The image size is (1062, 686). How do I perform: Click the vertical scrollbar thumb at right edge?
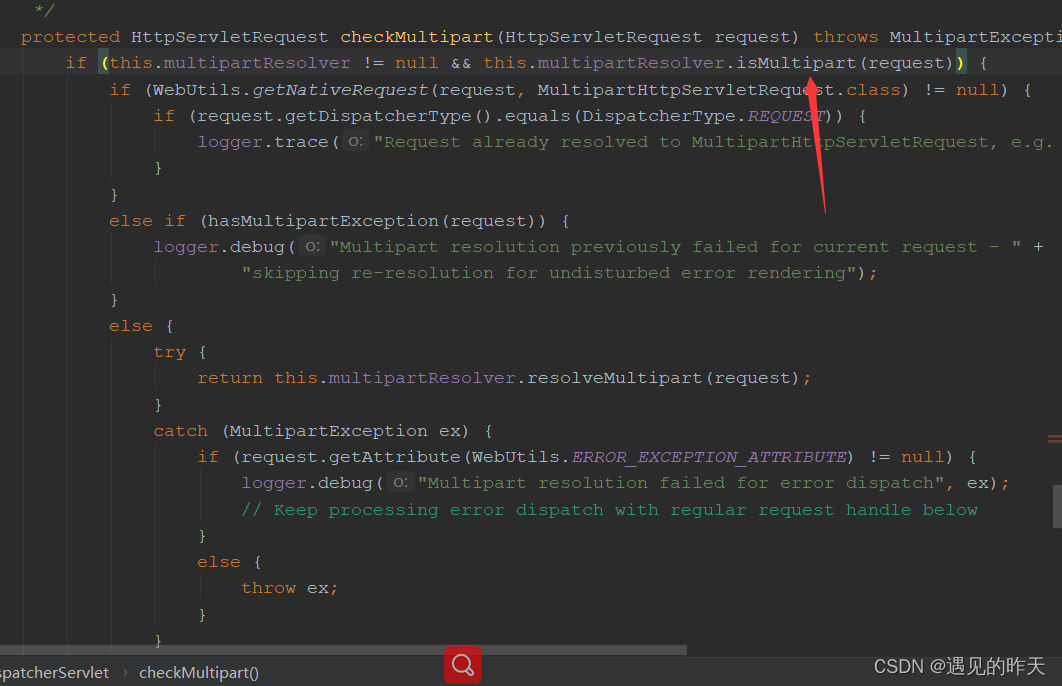tap(1057, 506)
